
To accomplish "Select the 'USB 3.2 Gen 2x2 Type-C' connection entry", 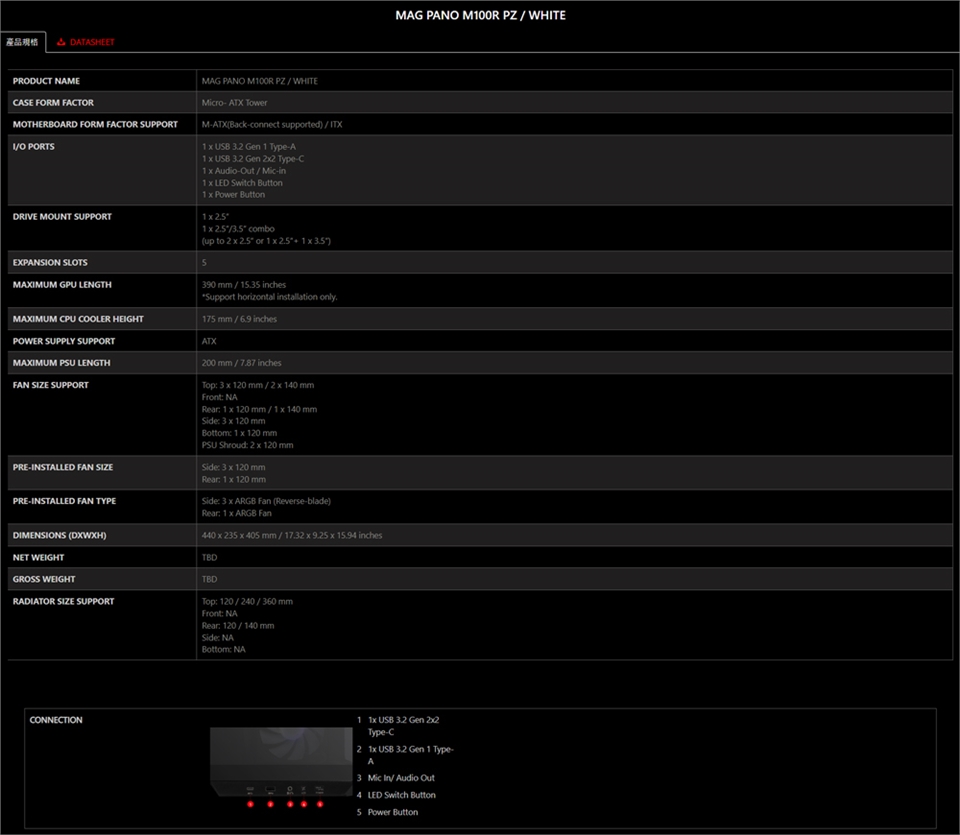I will coord(403,725).
